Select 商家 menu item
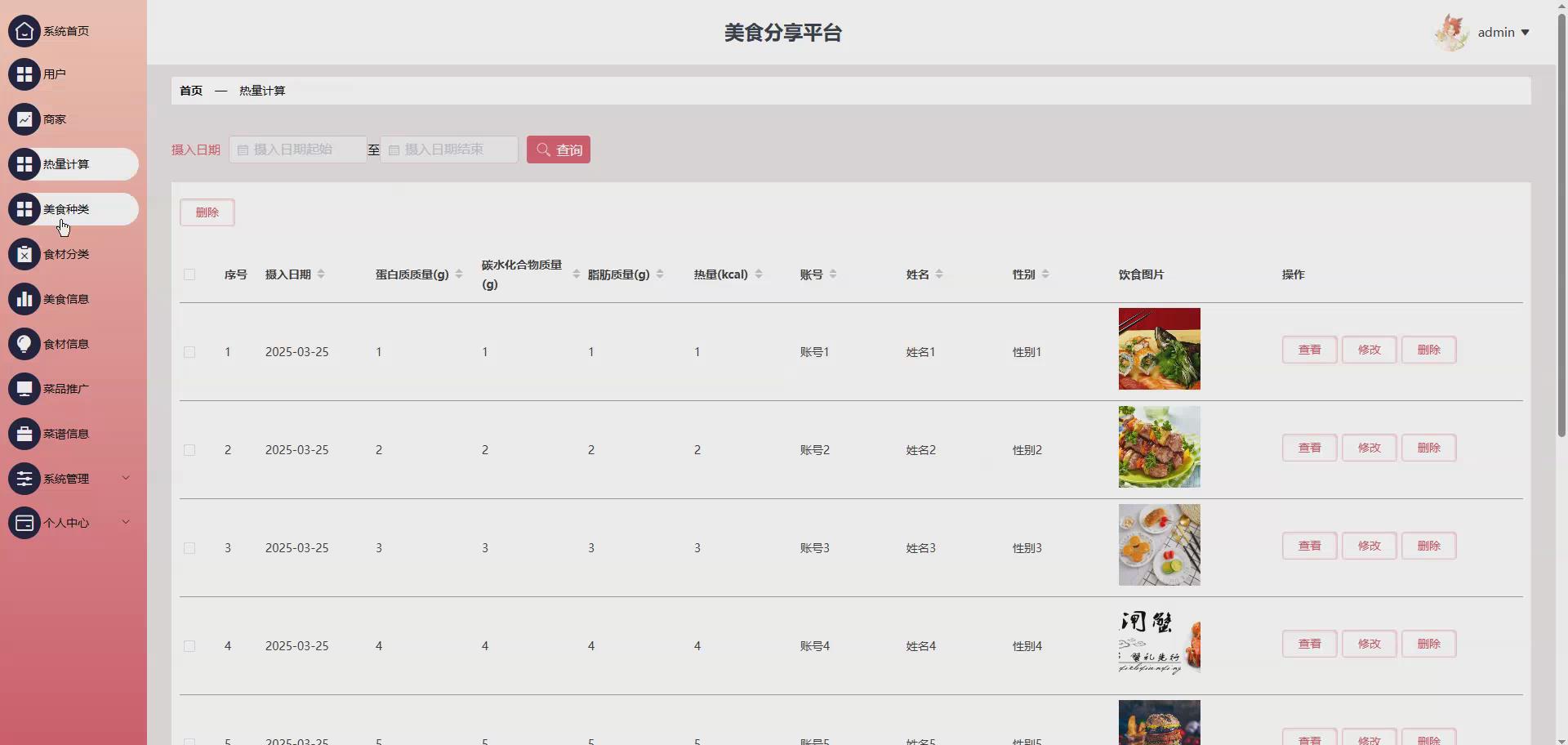Image resolution: width=1568 pixels, height=745 pixels. (x=73, y=119)
